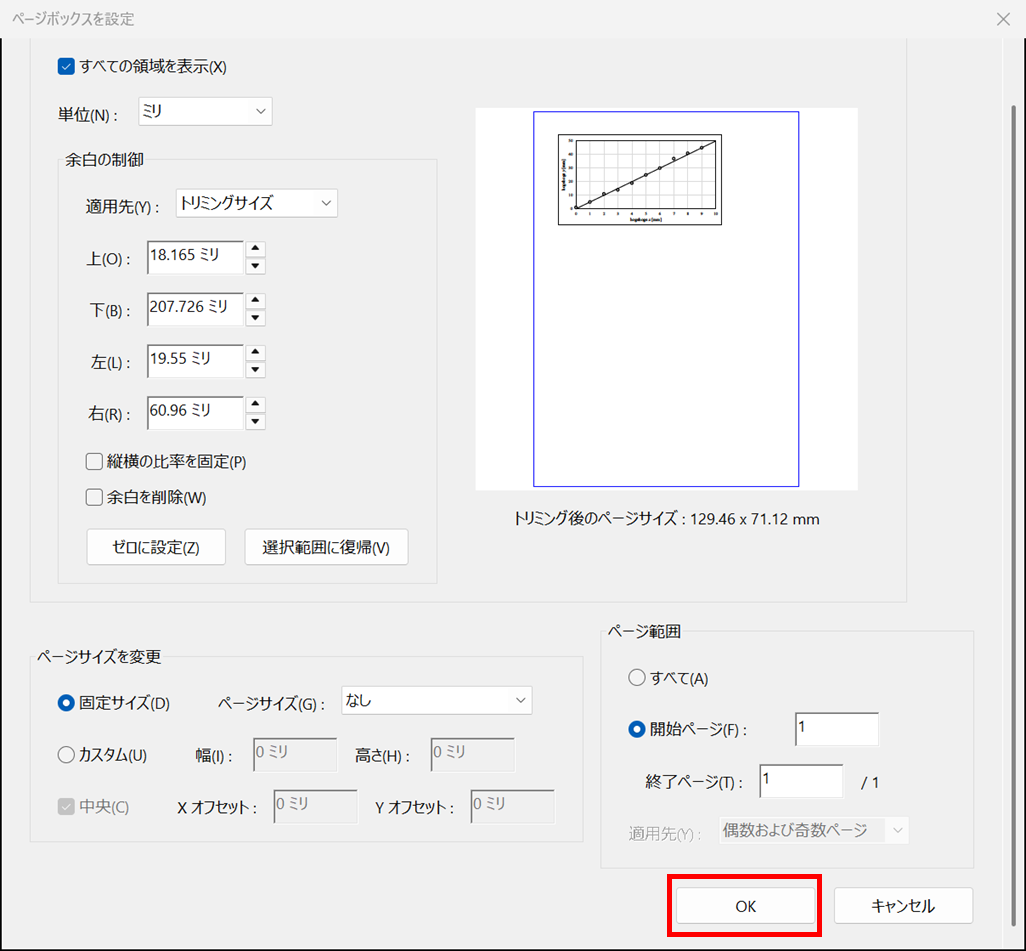Screen dimensions: 1026x951
Task: Decrease the 左 left margin value
Action: [x=255, y=369]
